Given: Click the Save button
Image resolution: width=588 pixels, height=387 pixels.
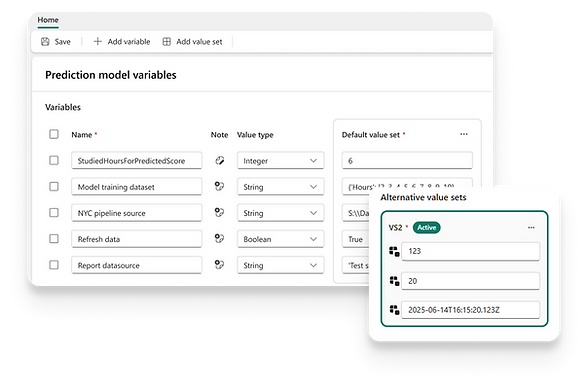Looking at the screenshot, I should (x=56, y=42).
